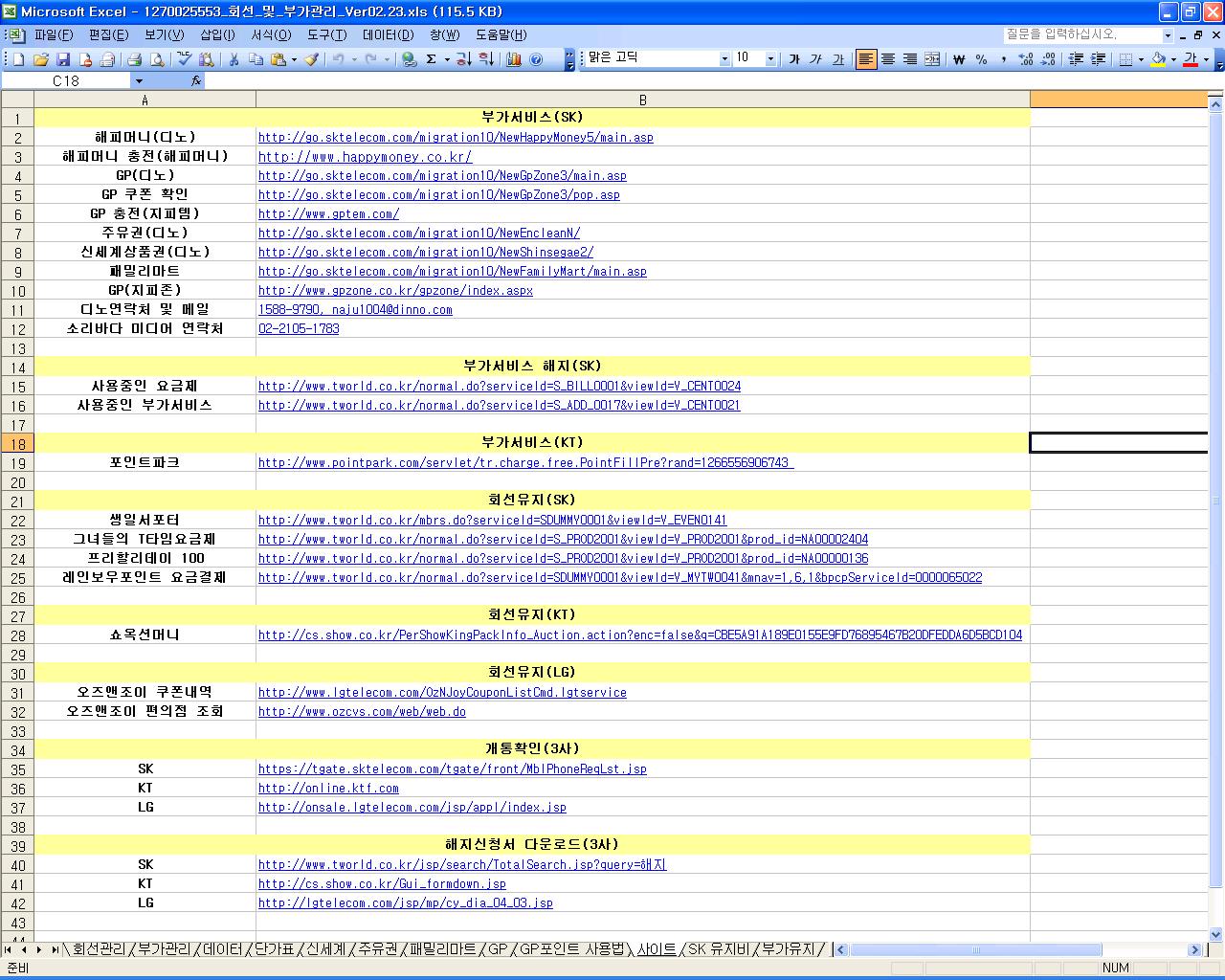Apply percent style formatting
The width and height of the screenshot is (1225, 980).
pyautogui.click(x=981, y=59)
